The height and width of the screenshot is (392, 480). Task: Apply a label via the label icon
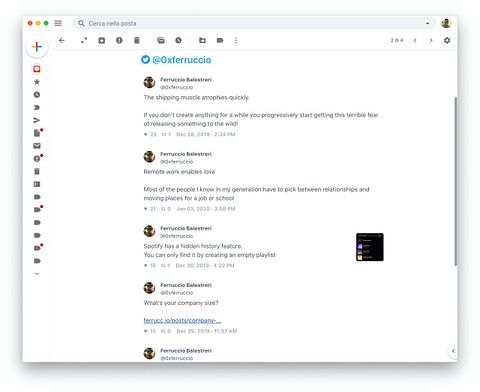[220, 40]
